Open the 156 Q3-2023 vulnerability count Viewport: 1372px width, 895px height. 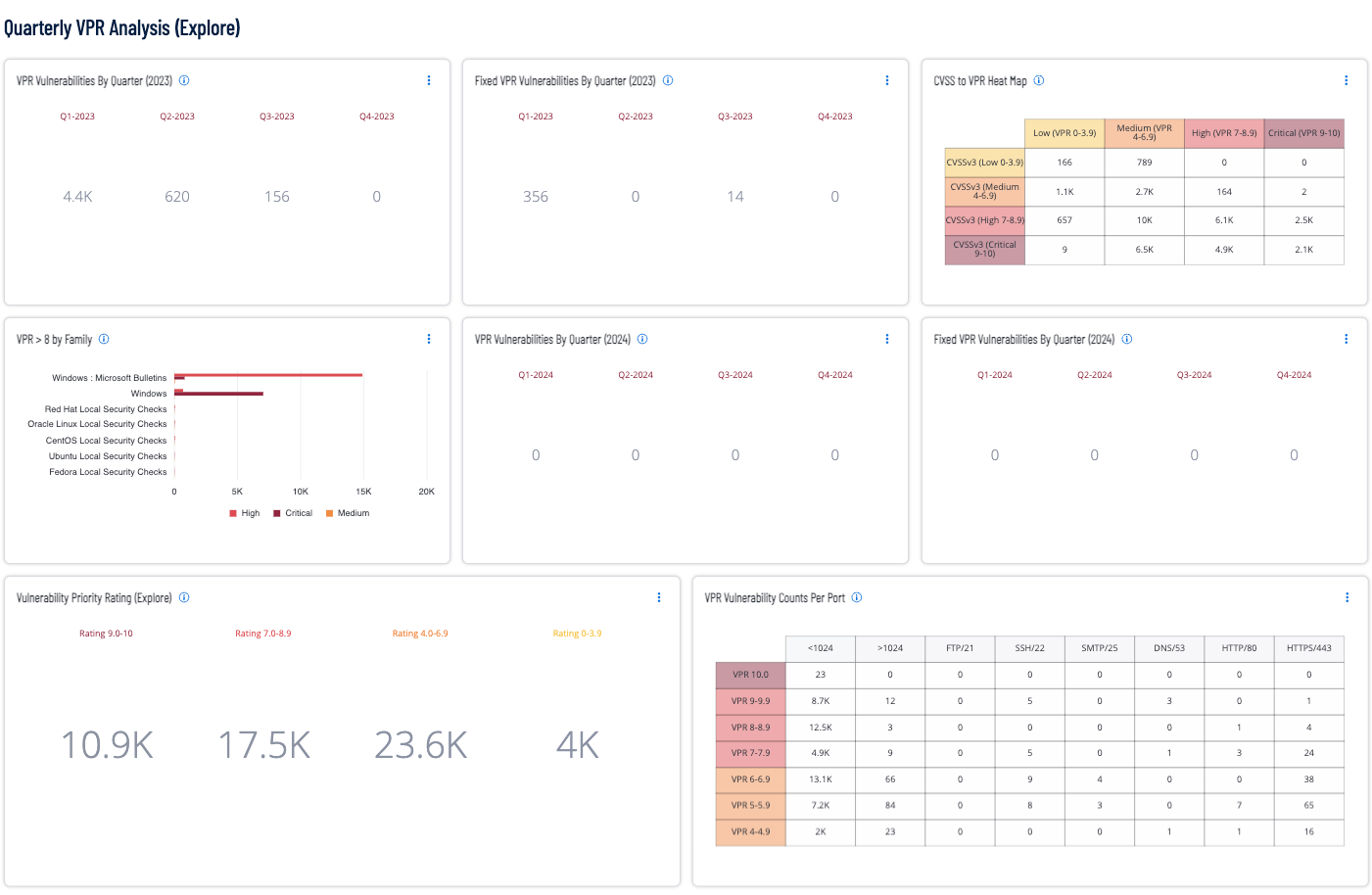pyautogui.click(x=277, y=197)
